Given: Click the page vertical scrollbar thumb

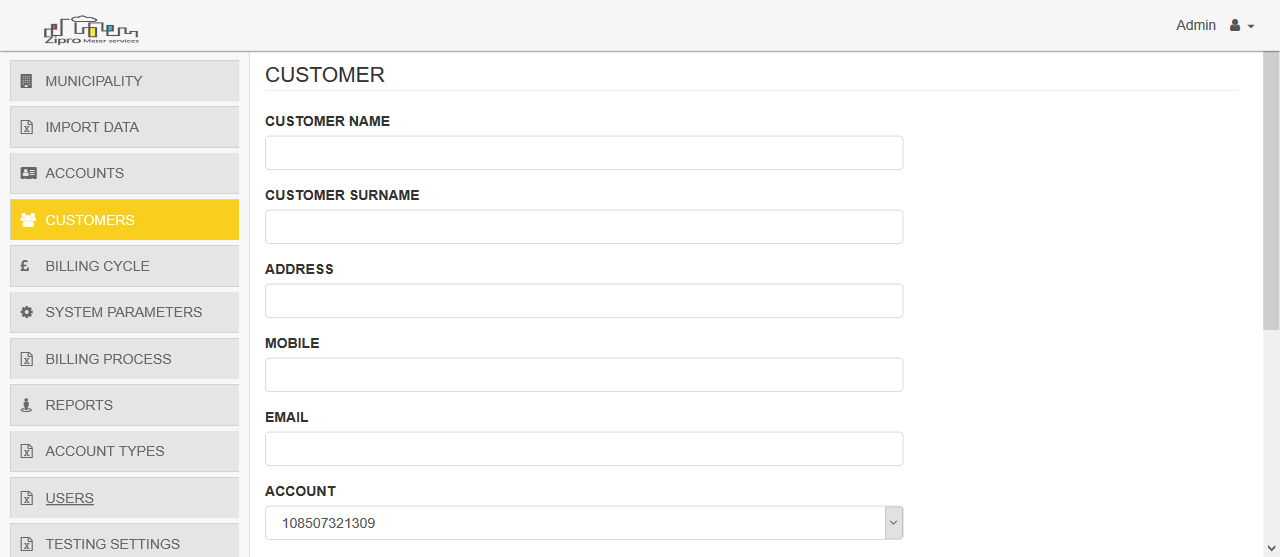Looking at the screenshot, I should (x=1271, y=190).
